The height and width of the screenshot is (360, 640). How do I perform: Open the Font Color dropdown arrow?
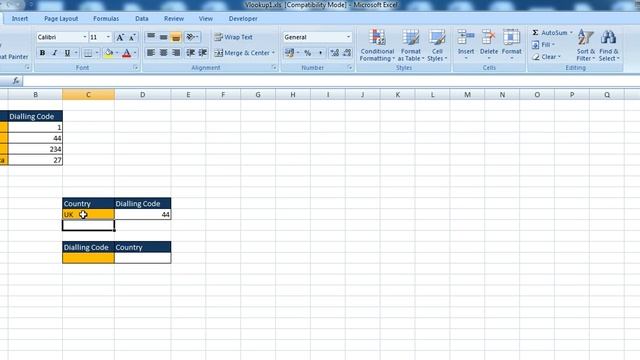tap(135, 53)
